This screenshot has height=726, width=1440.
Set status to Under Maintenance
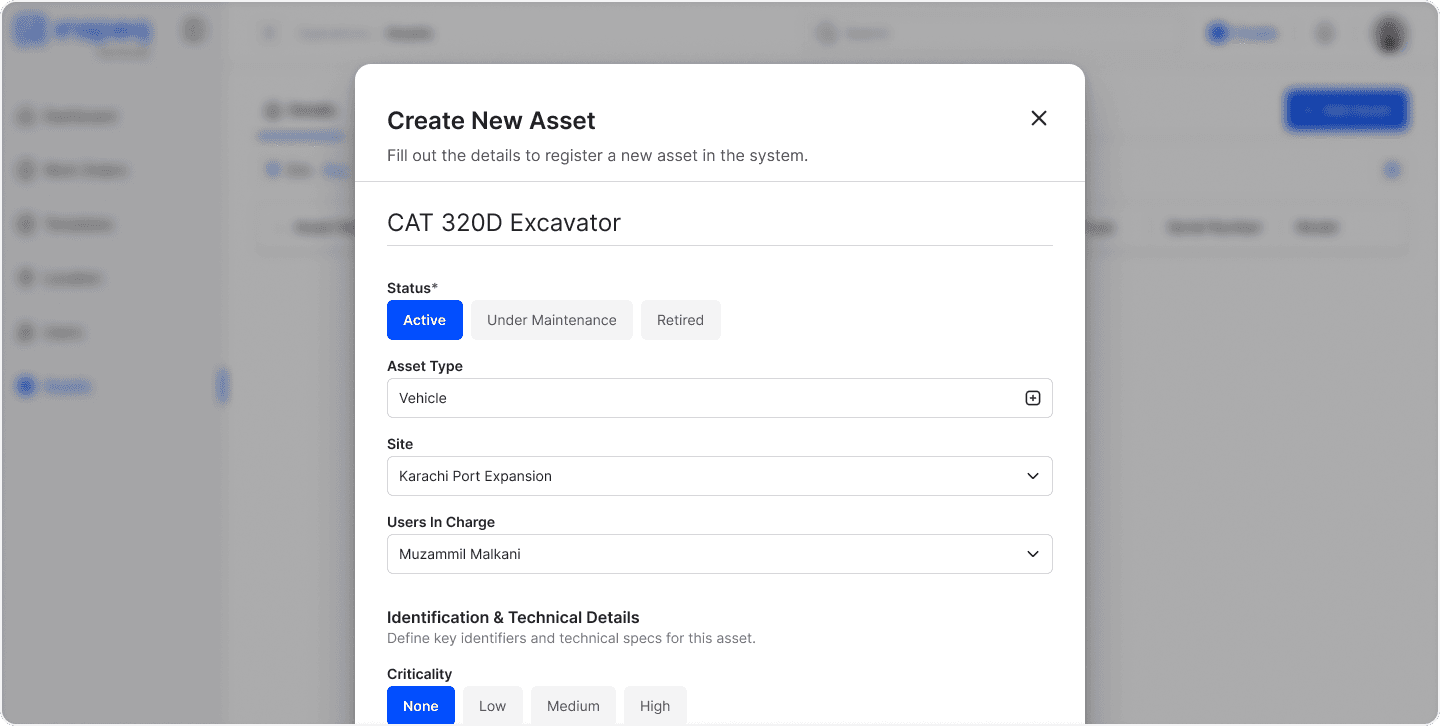pos(552,320)
